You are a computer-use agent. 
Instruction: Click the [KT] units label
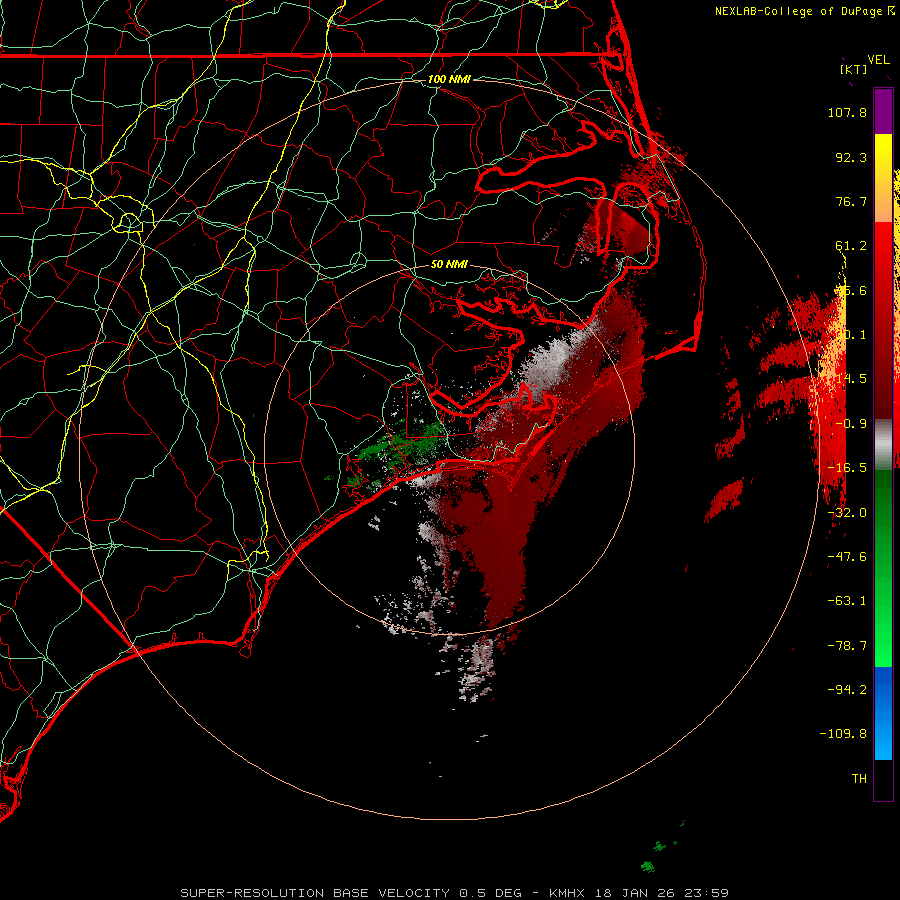854,69
